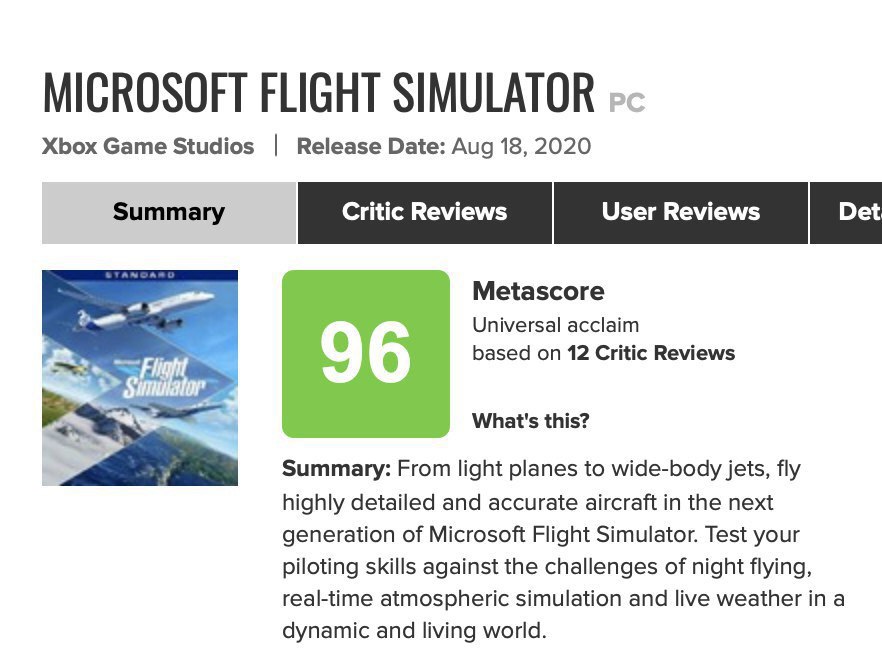Click the game description paragraph
882x672 pixels.
560,550
